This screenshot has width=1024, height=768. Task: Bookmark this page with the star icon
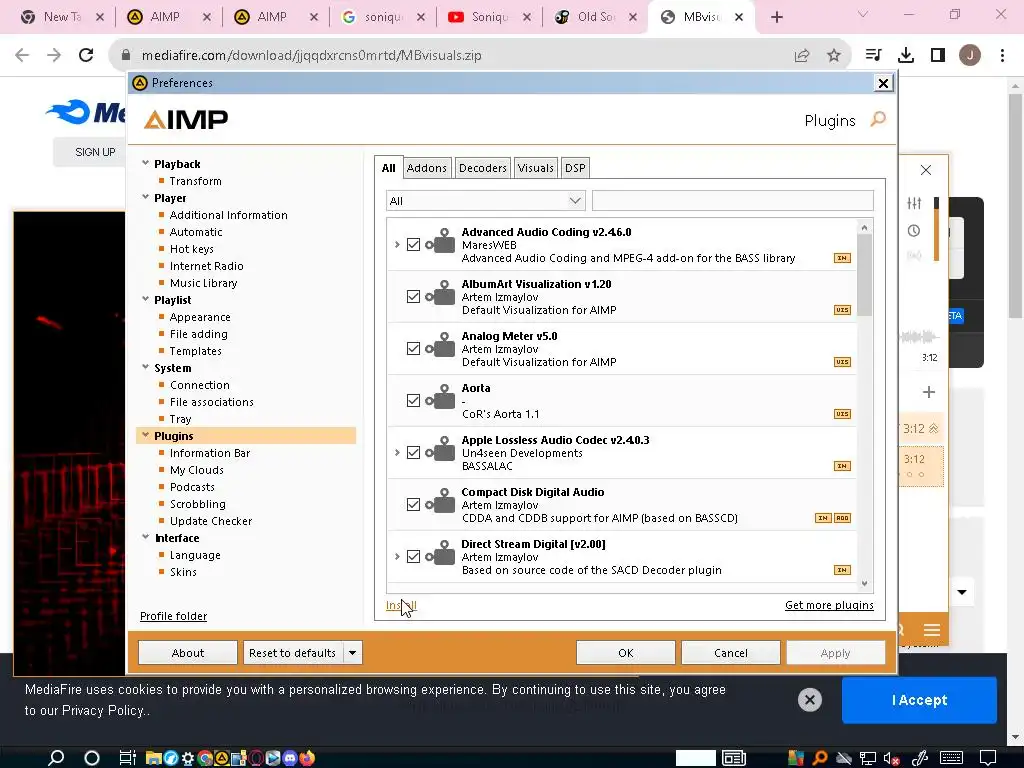(834, 56)
